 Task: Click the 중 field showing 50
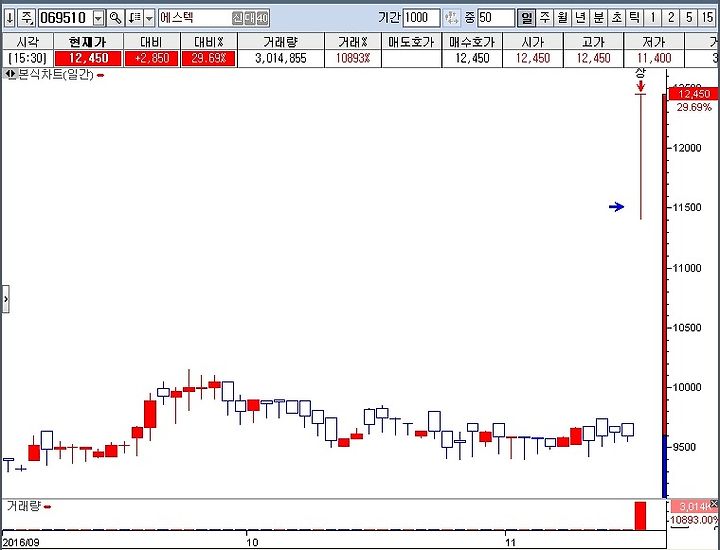495,18
